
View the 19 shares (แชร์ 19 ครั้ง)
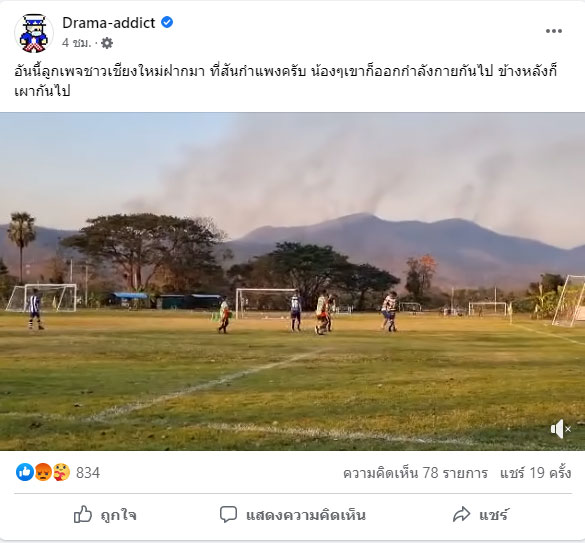click(x=535, y=473)
